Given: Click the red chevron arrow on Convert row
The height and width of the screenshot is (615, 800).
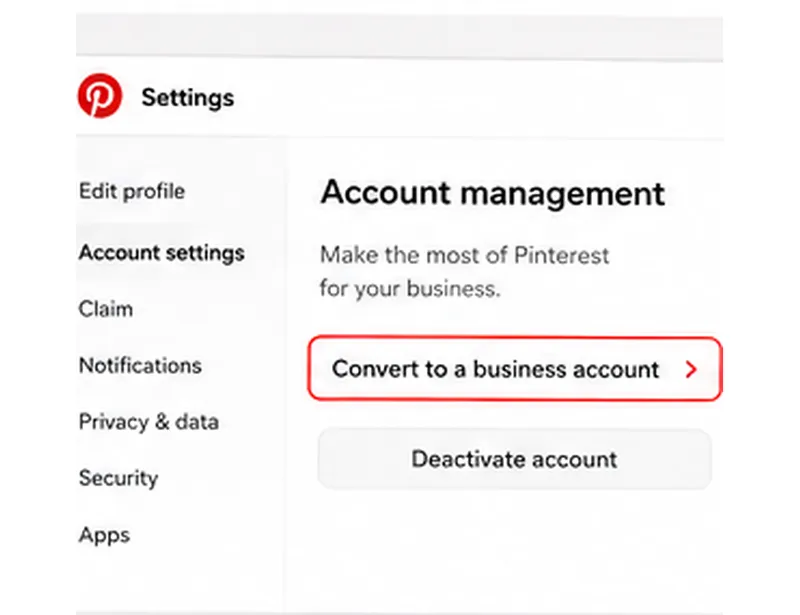Looking at the screenshot, I should point(691,369).
